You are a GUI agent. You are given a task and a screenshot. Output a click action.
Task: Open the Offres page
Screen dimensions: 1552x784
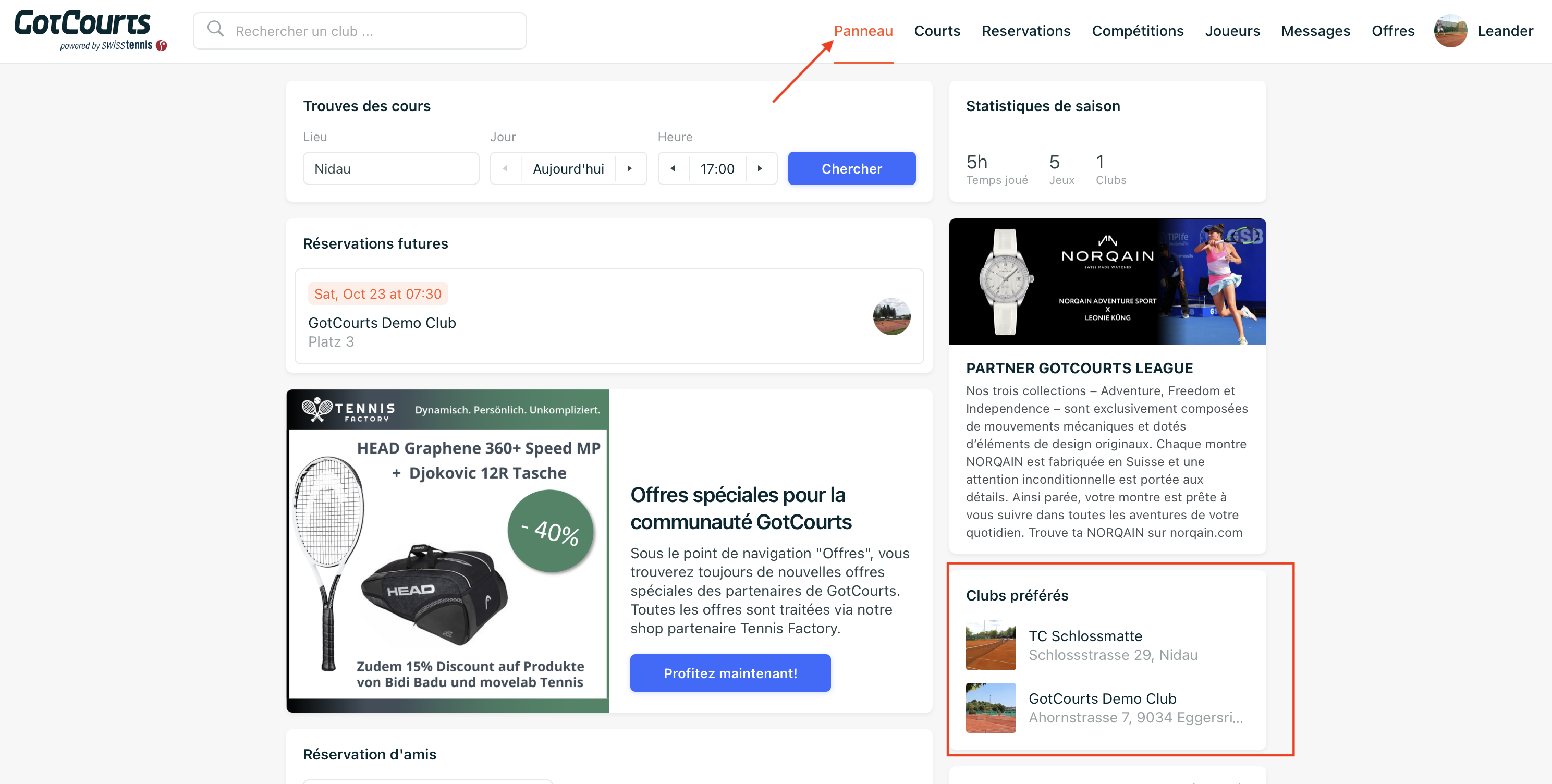1392,31
